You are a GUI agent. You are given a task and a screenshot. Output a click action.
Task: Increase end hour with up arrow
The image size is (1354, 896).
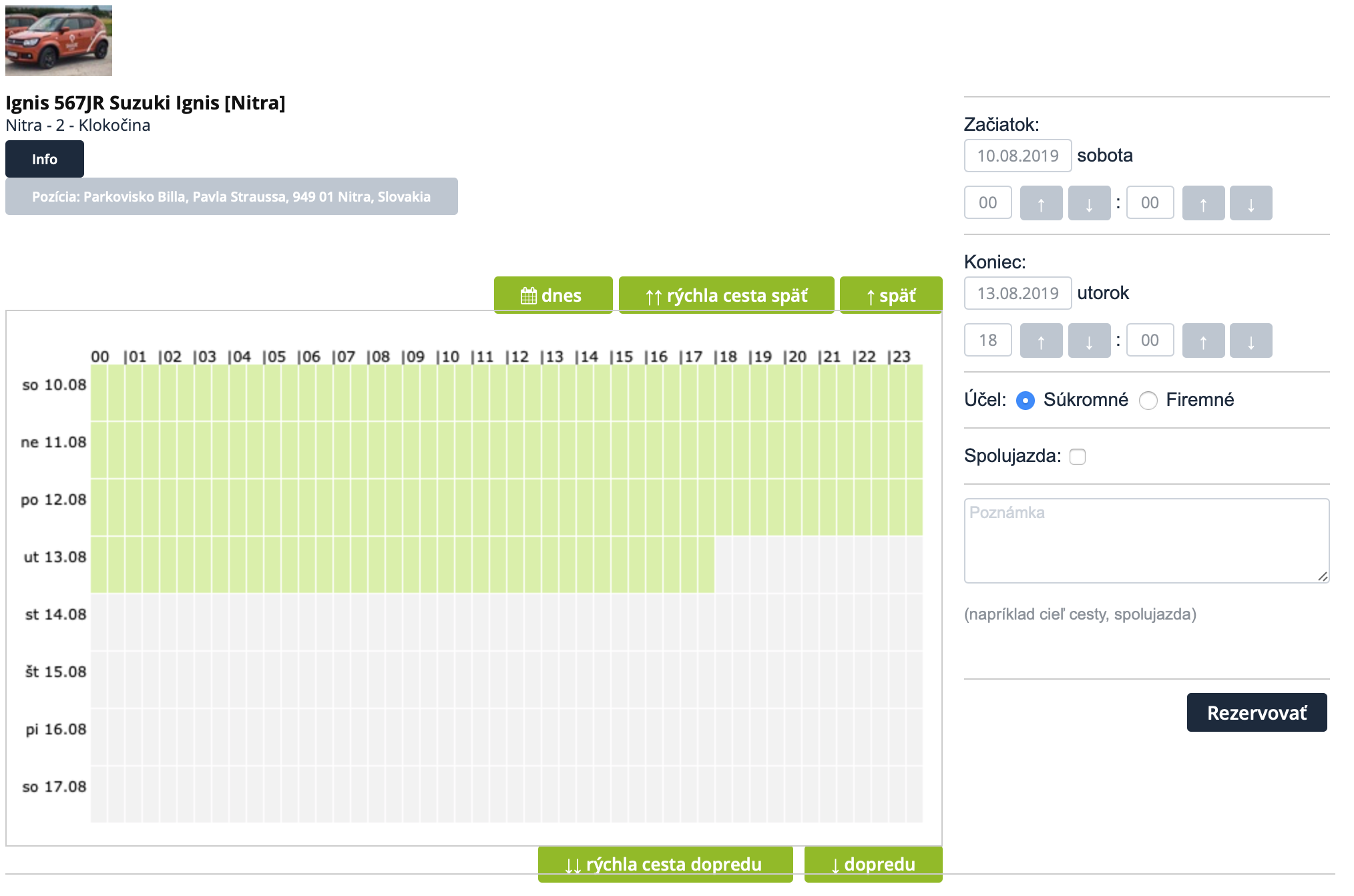(1041, 341)
